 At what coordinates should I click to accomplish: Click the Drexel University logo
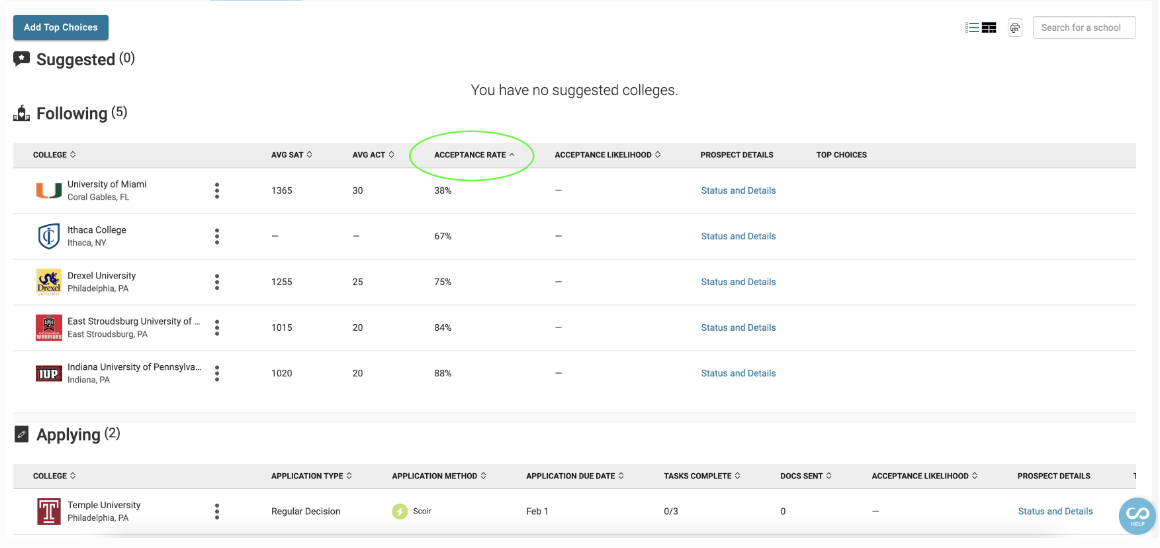(49, 282)
